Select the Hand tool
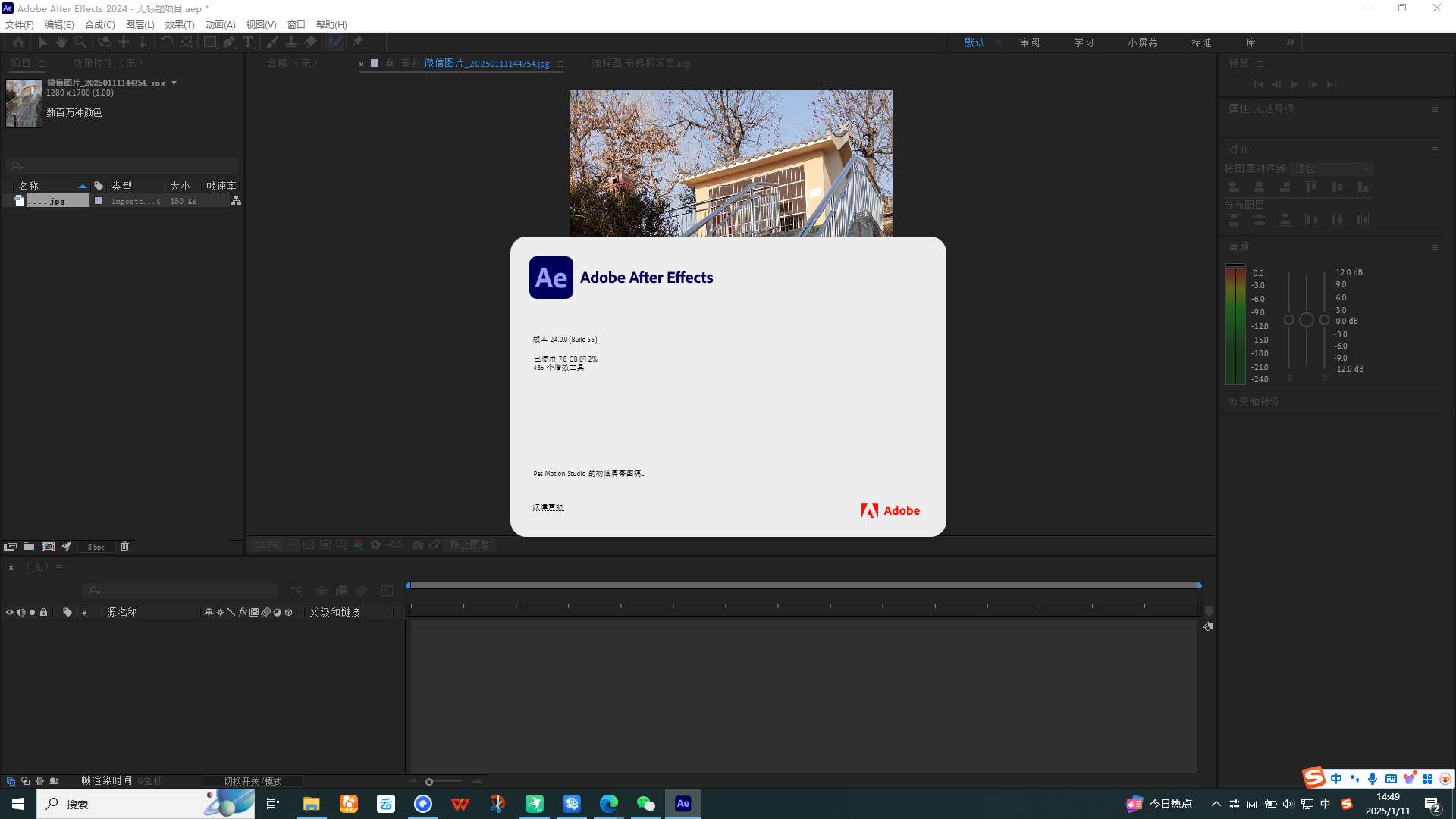1456x819 pixels. click(x=61, y=42)
